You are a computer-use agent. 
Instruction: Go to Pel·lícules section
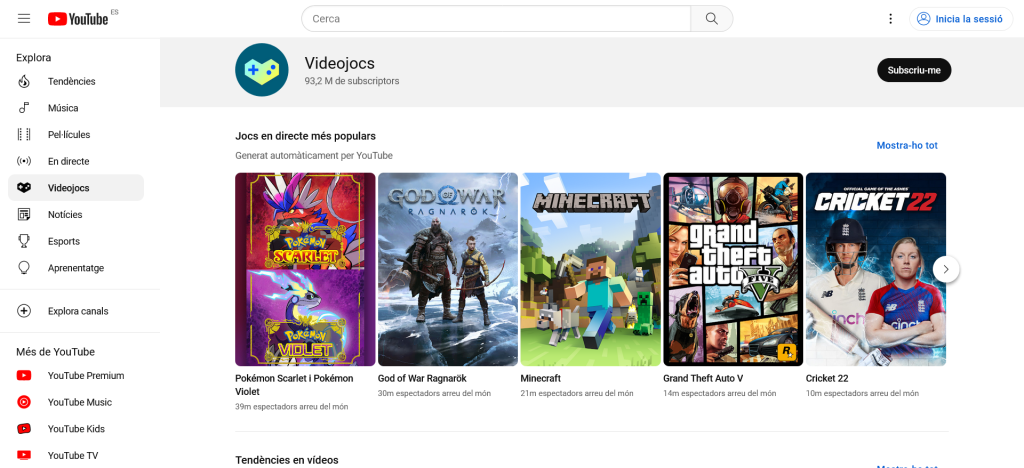69,135
